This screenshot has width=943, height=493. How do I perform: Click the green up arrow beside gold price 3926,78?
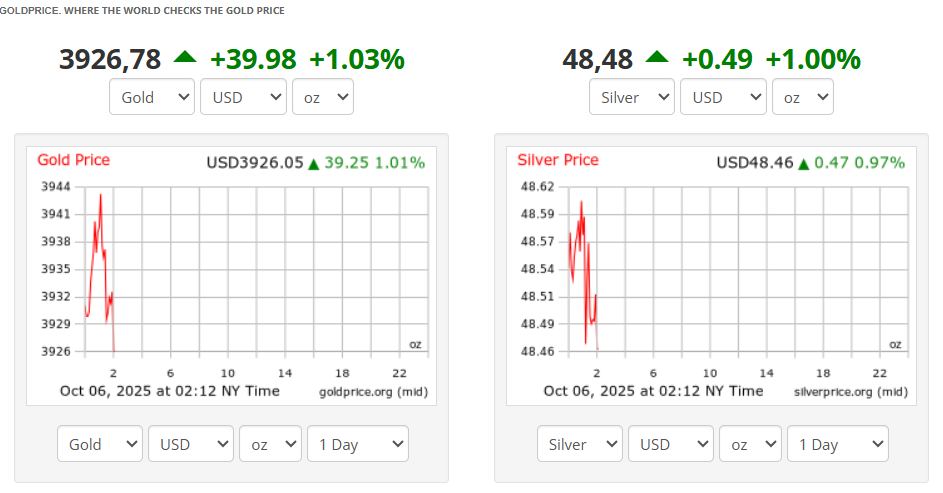click(185, 57)
